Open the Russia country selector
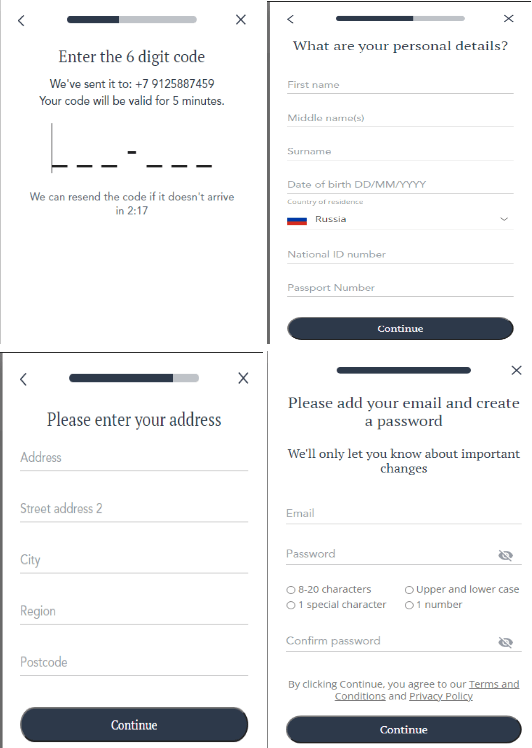This screenshot has height=748, width=532. pos(400,219)
